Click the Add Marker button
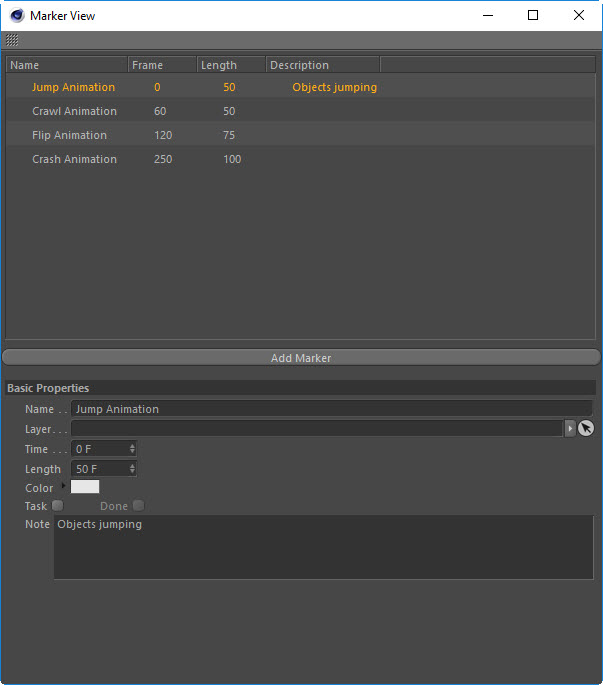 coord(301,357)
